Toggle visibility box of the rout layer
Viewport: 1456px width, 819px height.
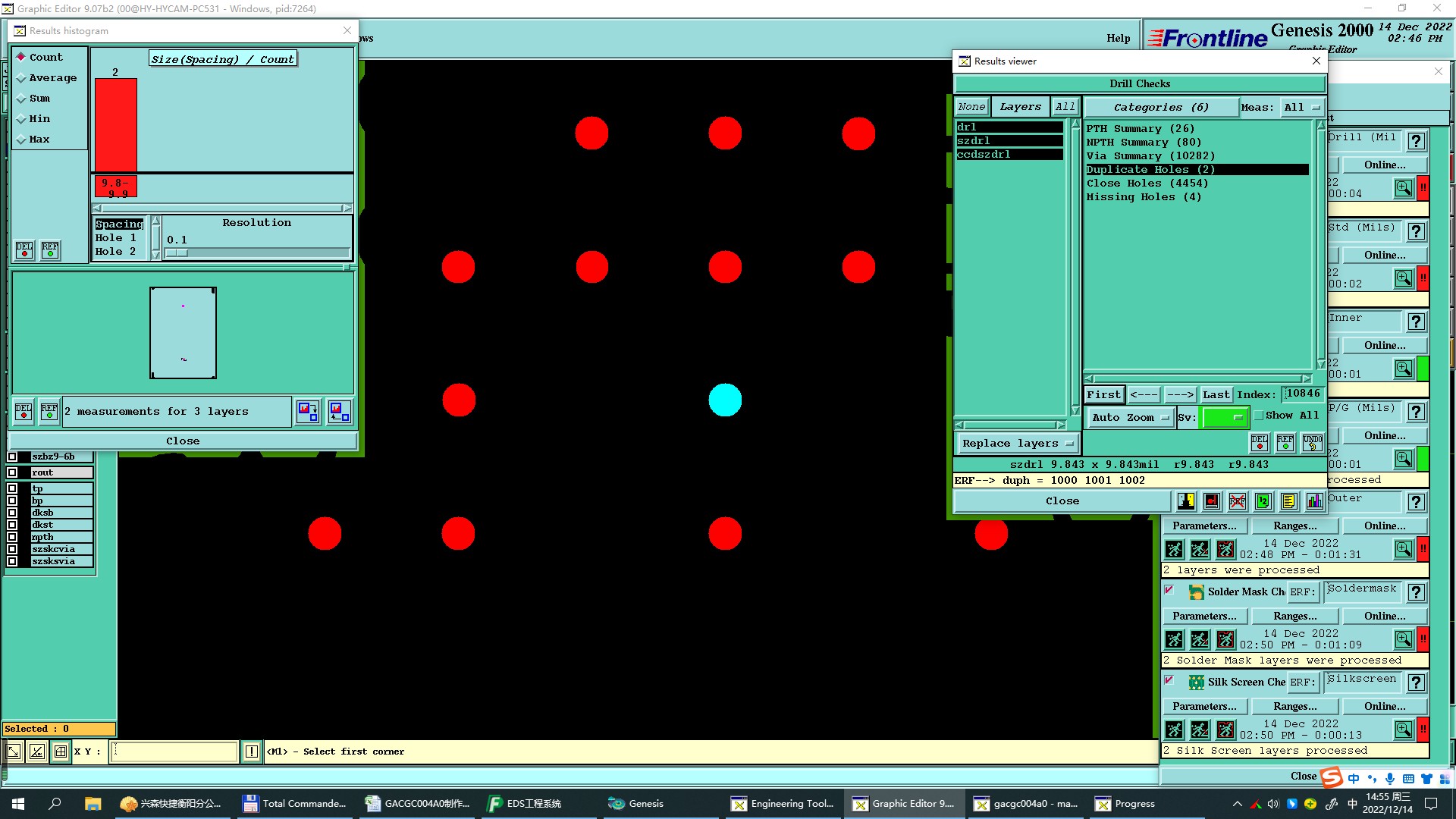click(x=12, y=472)
